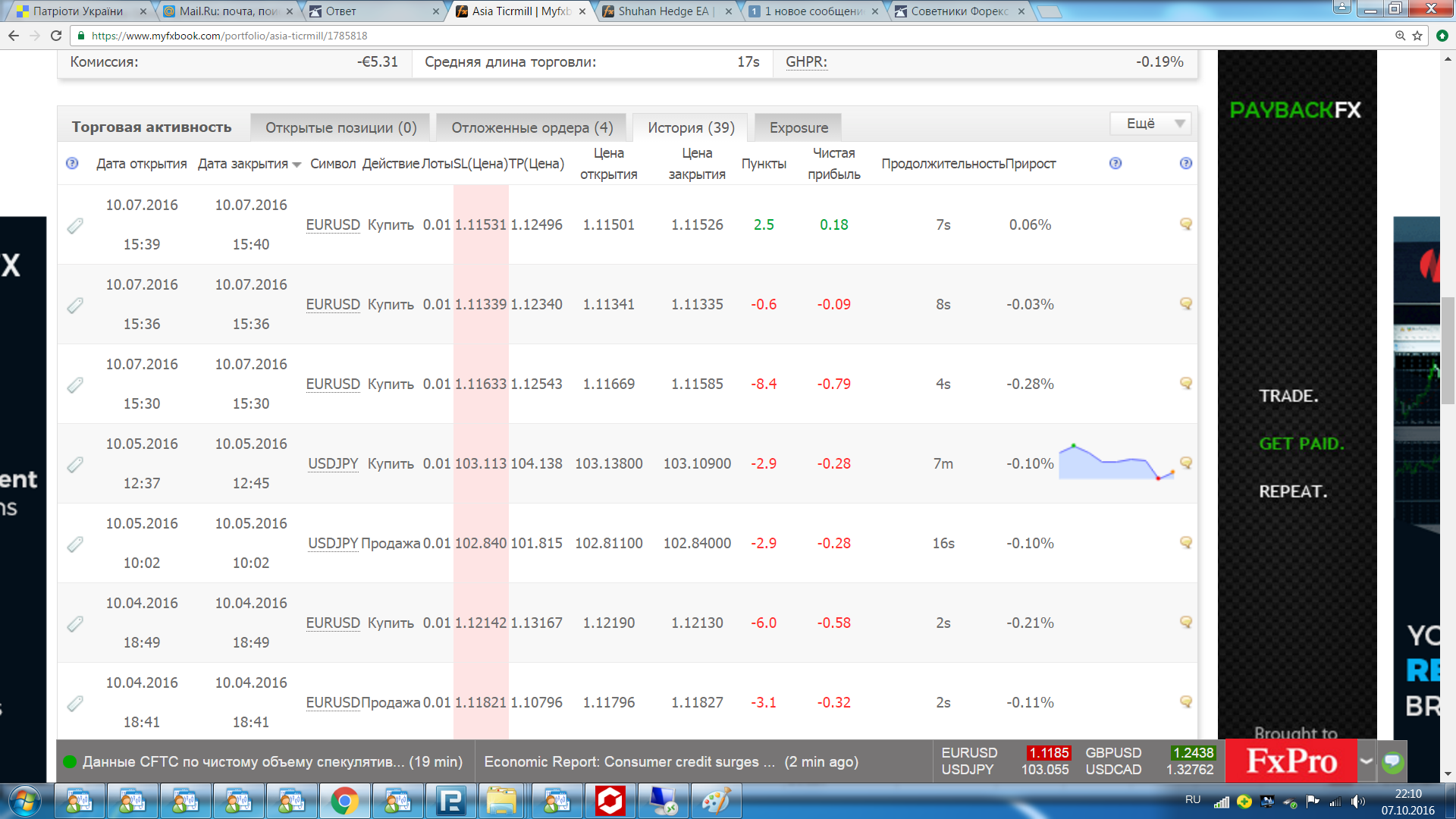Screen dimensions: 1456x819
Task: Click the edit pencil icon for the 12:37 USDJPY trade
Action: (75, 464)
